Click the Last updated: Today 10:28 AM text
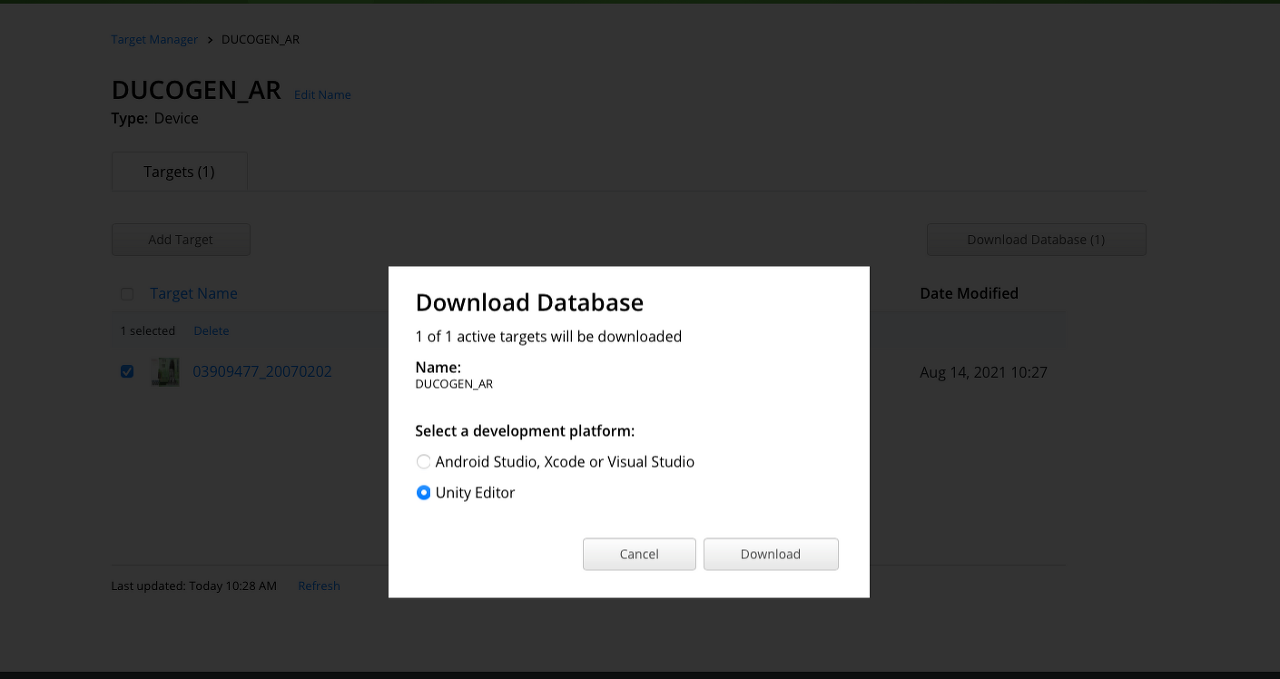This screenshot has height=679, width=1280. click(x=194, y=586)
